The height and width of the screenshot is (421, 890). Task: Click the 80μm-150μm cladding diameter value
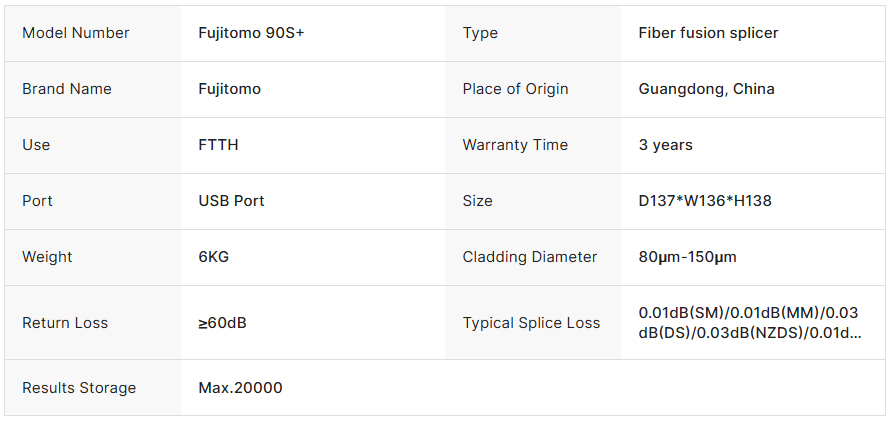click(687, 257)
